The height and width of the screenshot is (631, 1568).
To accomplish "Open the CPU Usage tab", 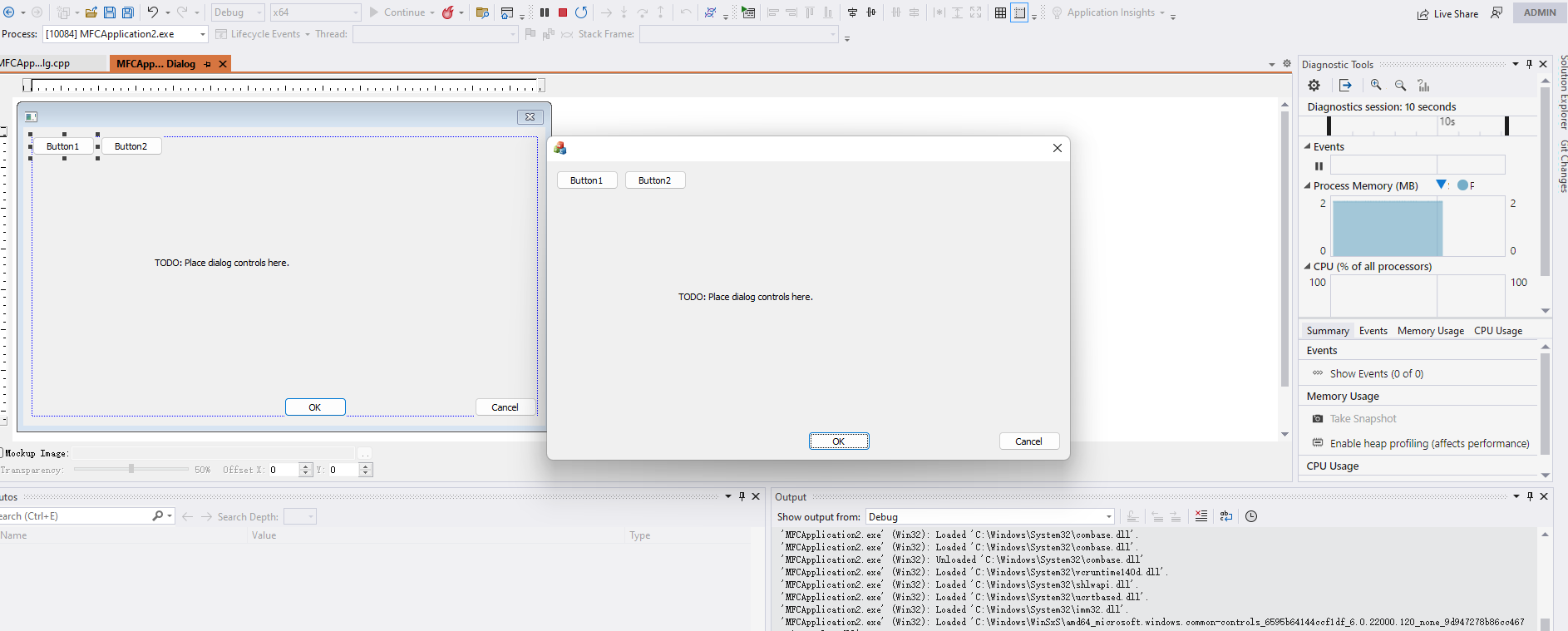I will click(x=1498, y=331).
